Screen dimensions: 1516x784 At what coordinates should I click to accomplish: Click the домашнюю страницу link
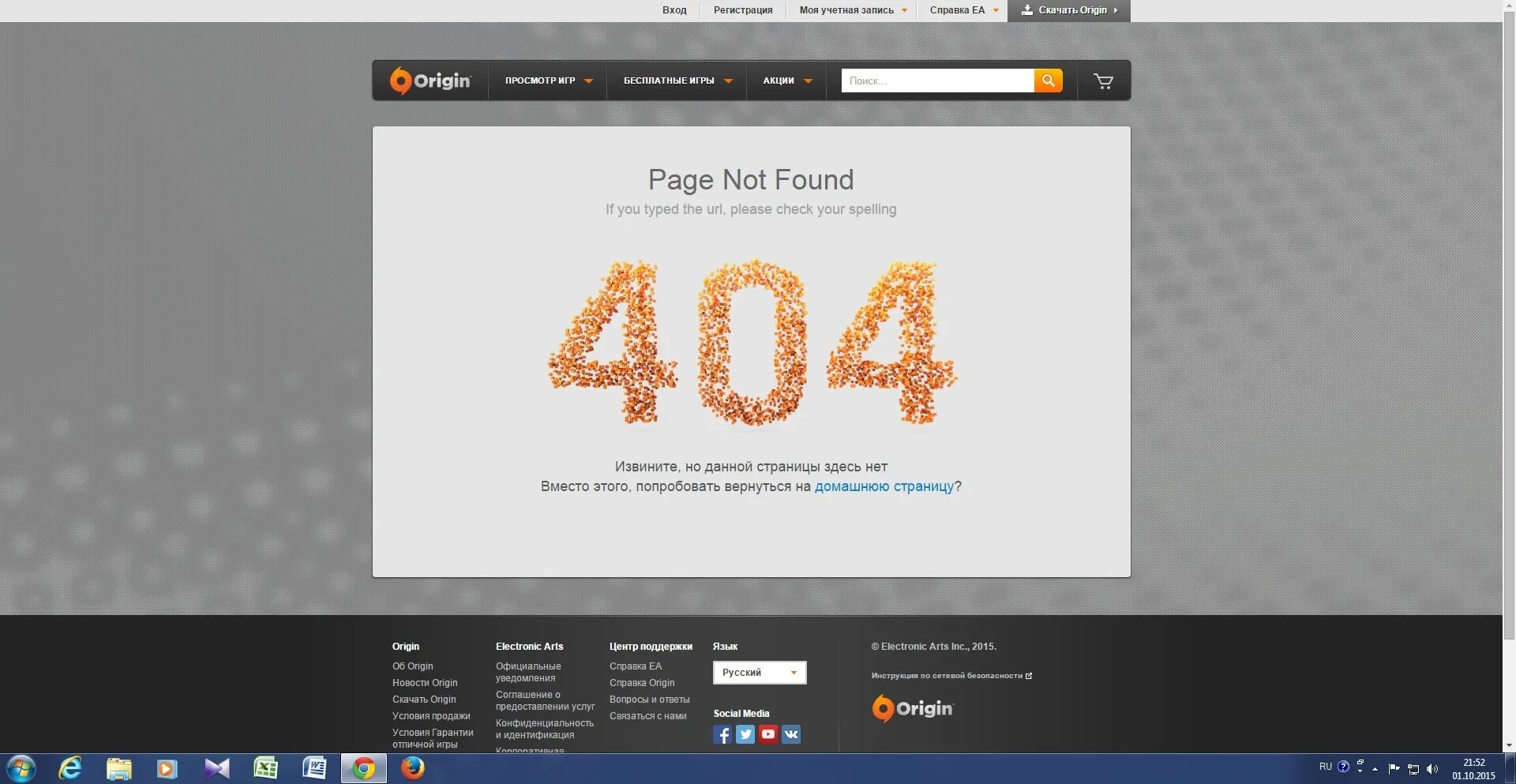point(884,486)
